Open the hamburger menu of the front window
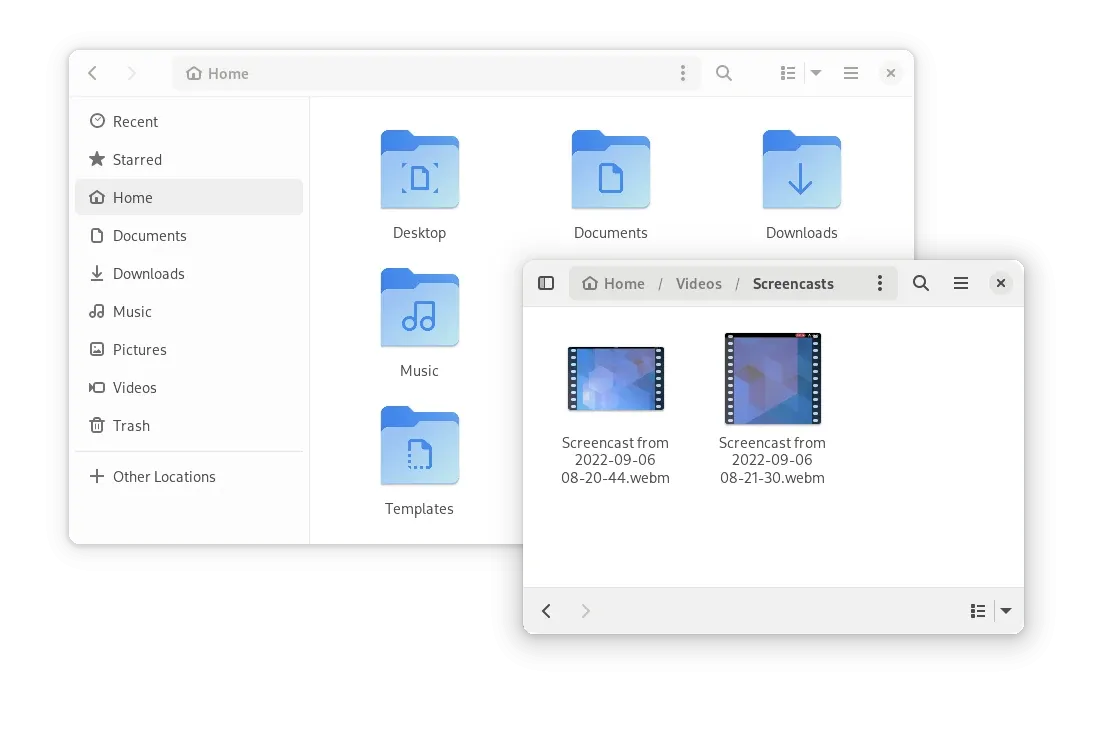 pos(960,283)
